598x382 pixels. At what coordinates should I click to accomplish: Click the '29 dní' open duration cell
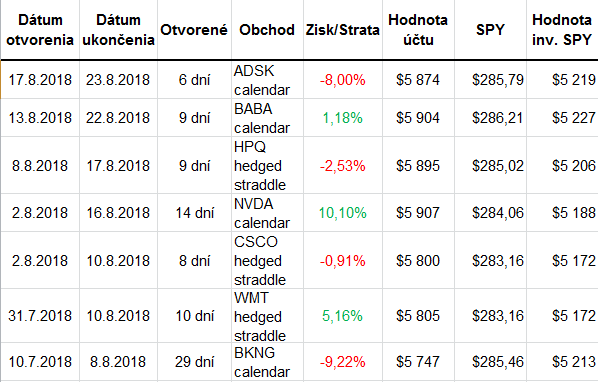coord(195,362)
